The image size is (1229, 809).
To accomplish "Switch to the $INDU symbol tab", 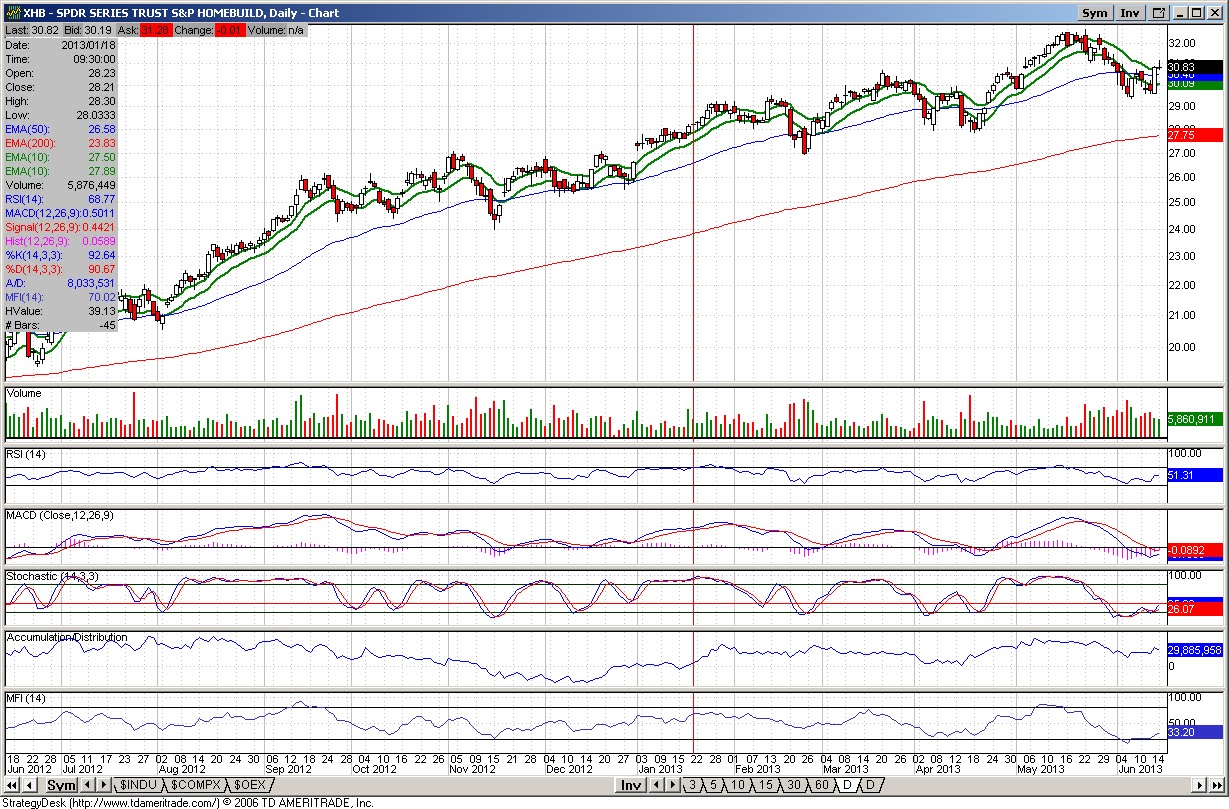I will 138,785.
